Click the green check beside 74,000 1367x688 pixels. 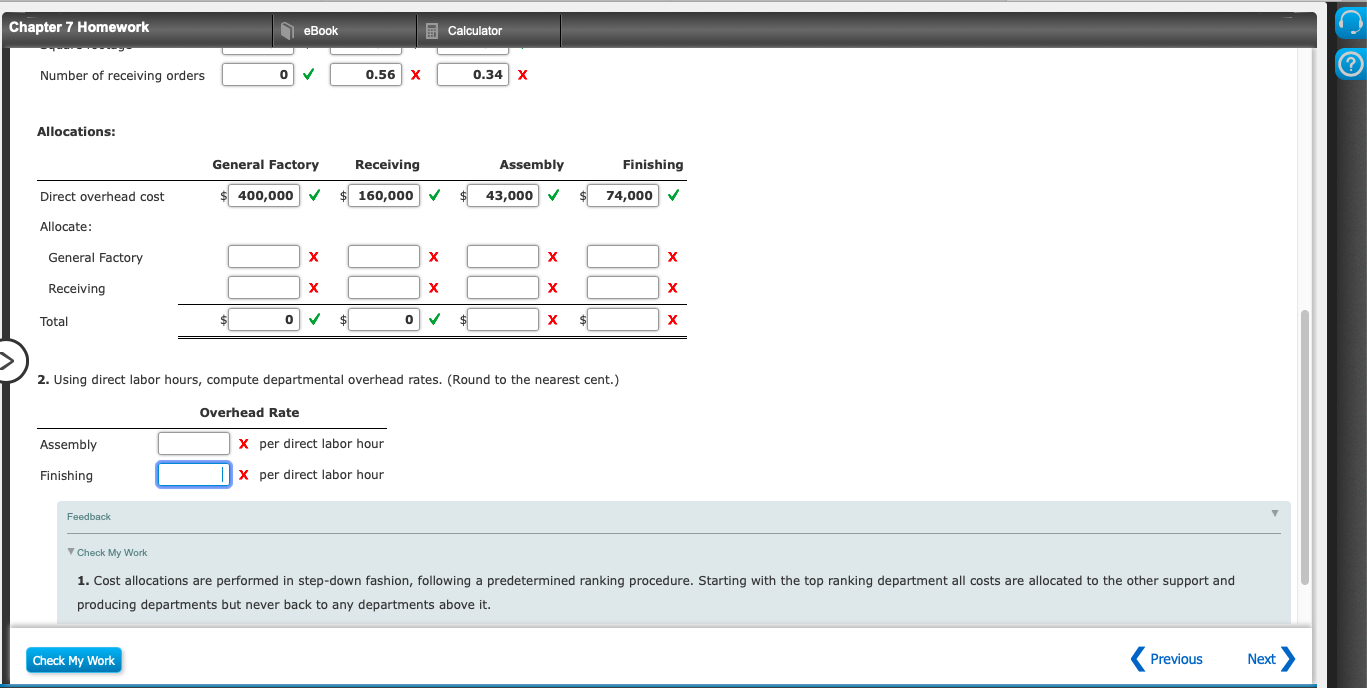673,196
